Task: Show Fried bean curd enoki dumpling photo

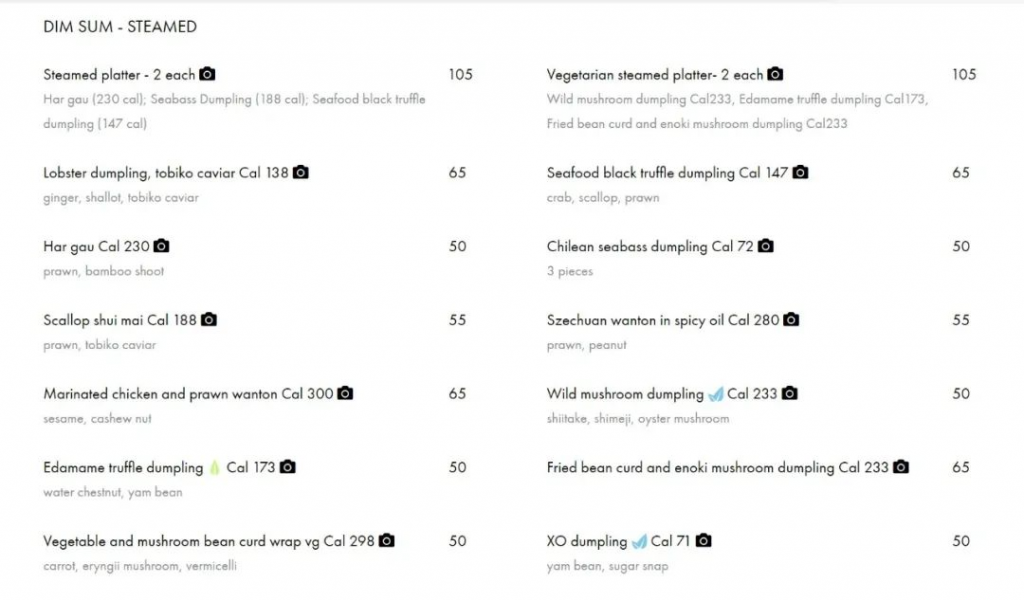Action: tap(901, 467)
